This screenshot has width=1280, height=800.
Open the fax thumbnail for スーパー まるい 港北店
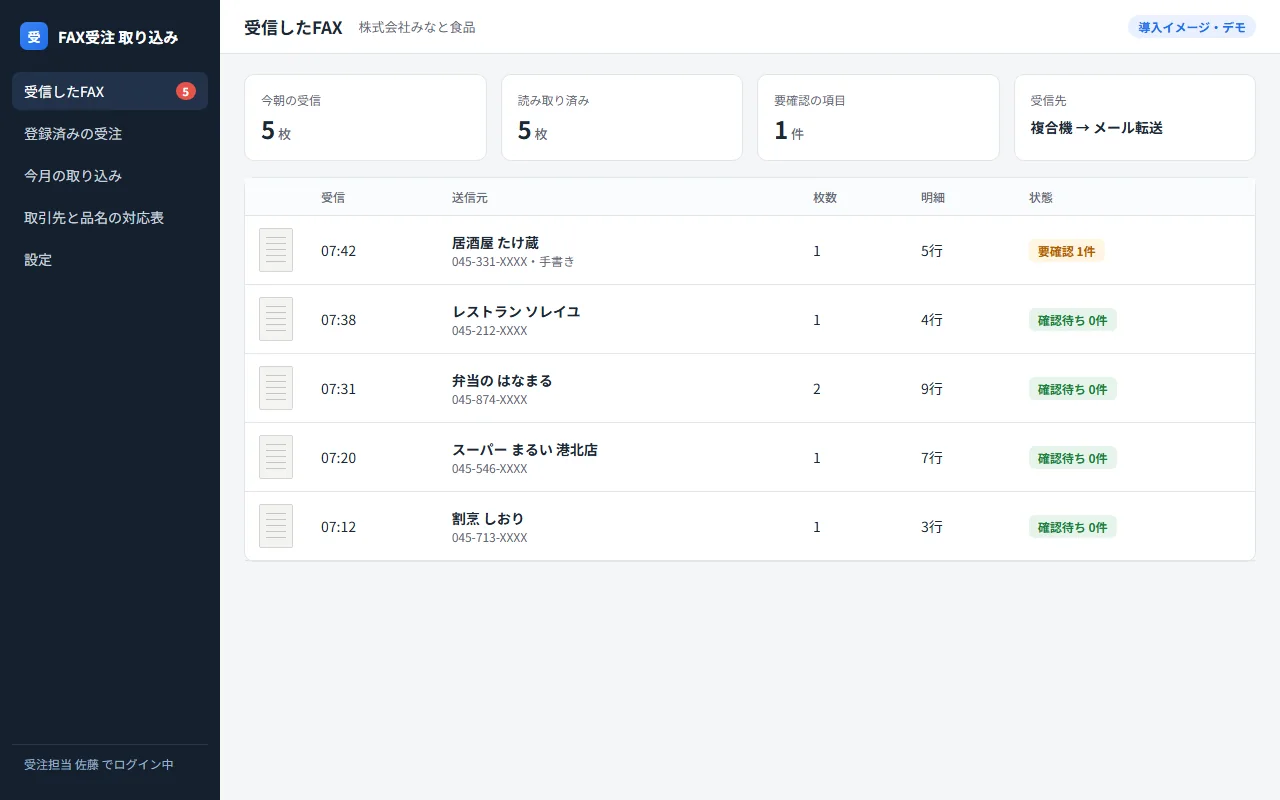276,457
